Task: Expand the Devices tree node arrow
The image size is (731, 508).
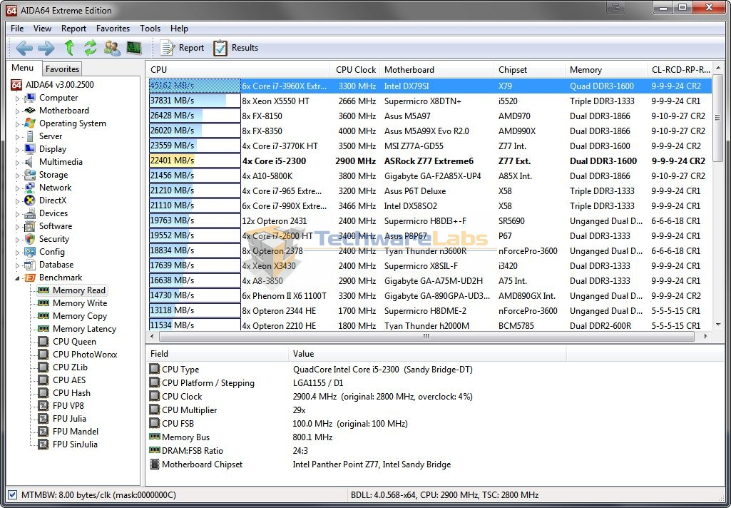Action: [x=17, y=213]
